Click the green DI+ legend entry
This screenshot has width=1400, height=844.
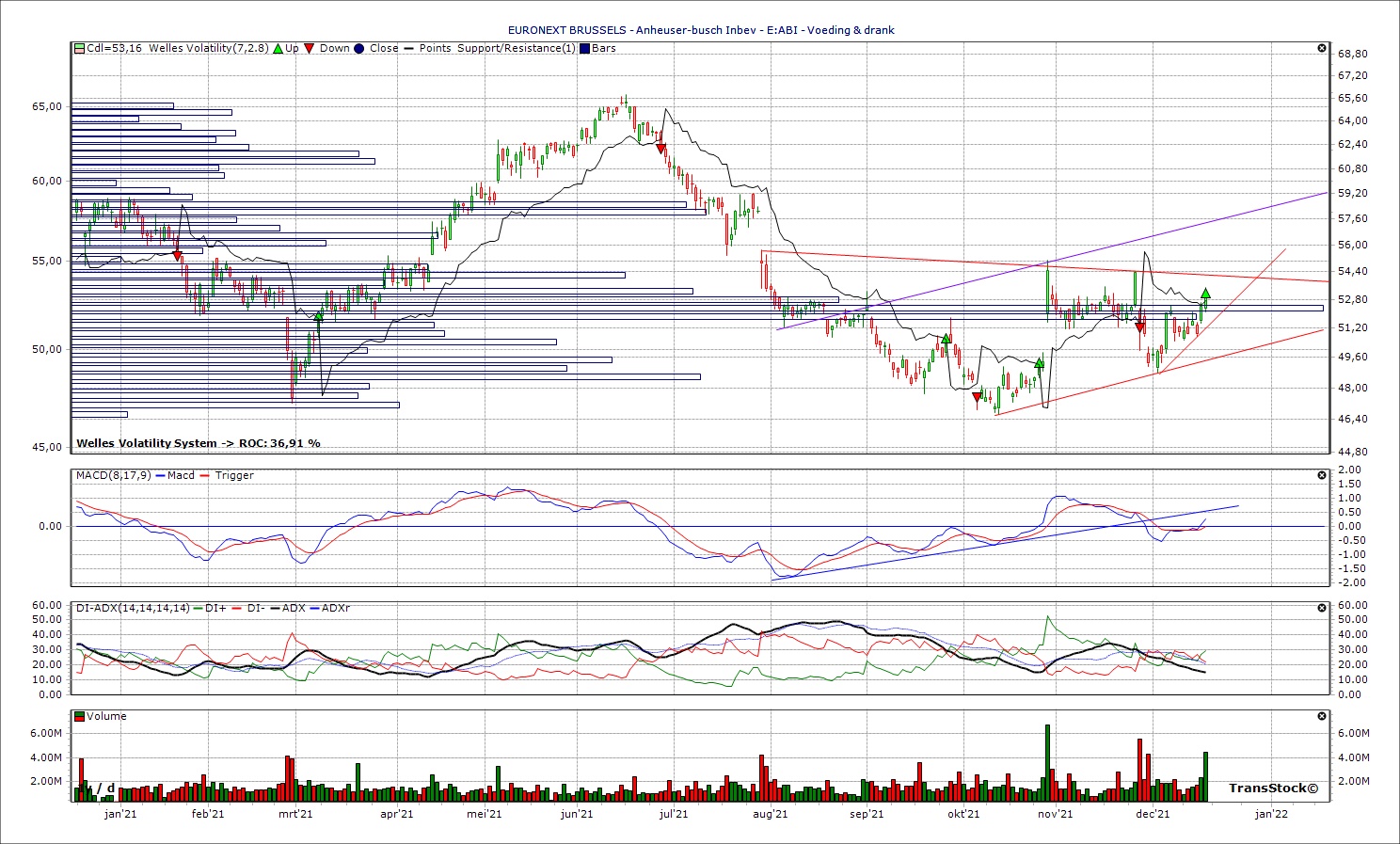click(x=210, y=608)
